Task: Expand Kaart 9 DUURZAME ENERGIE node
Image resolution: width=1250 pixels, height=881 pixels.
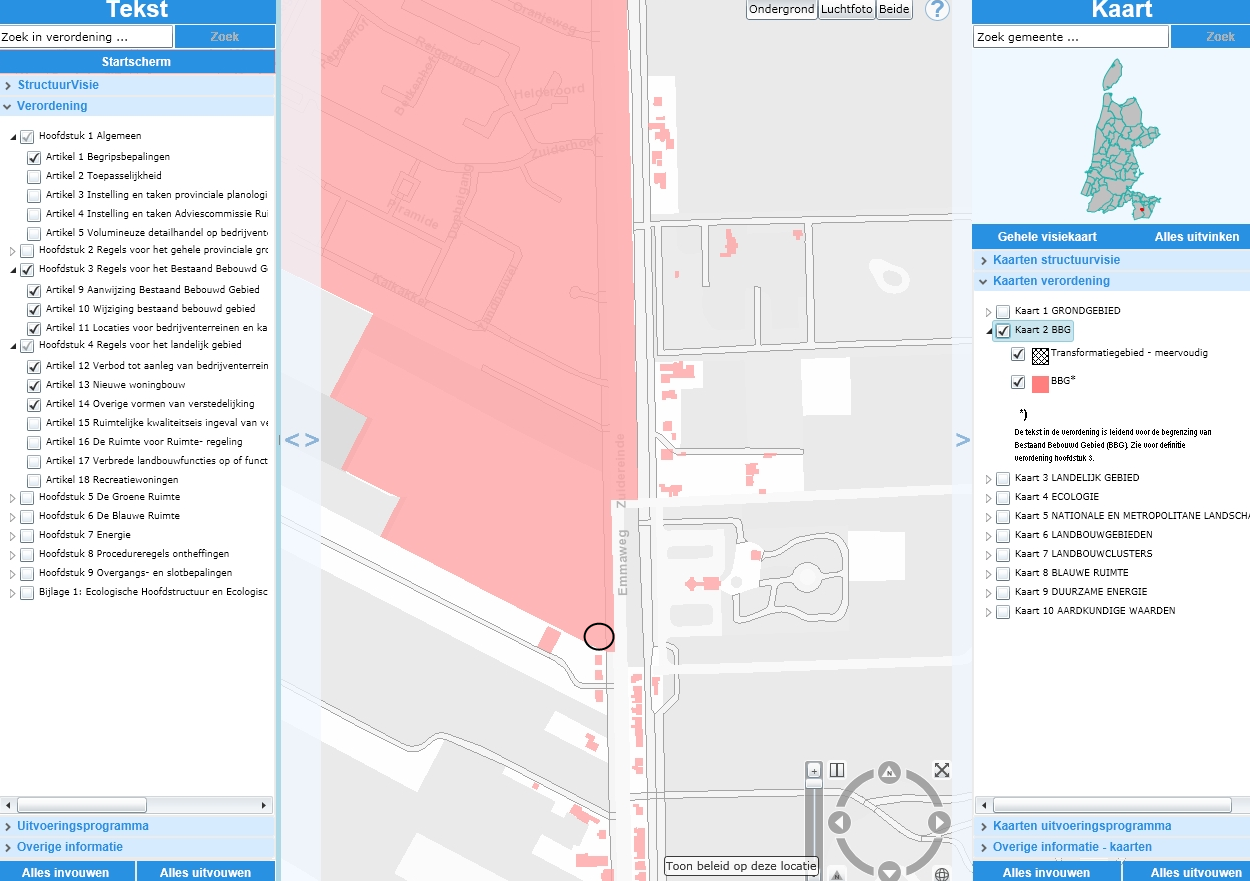Action: click(989, 592)
